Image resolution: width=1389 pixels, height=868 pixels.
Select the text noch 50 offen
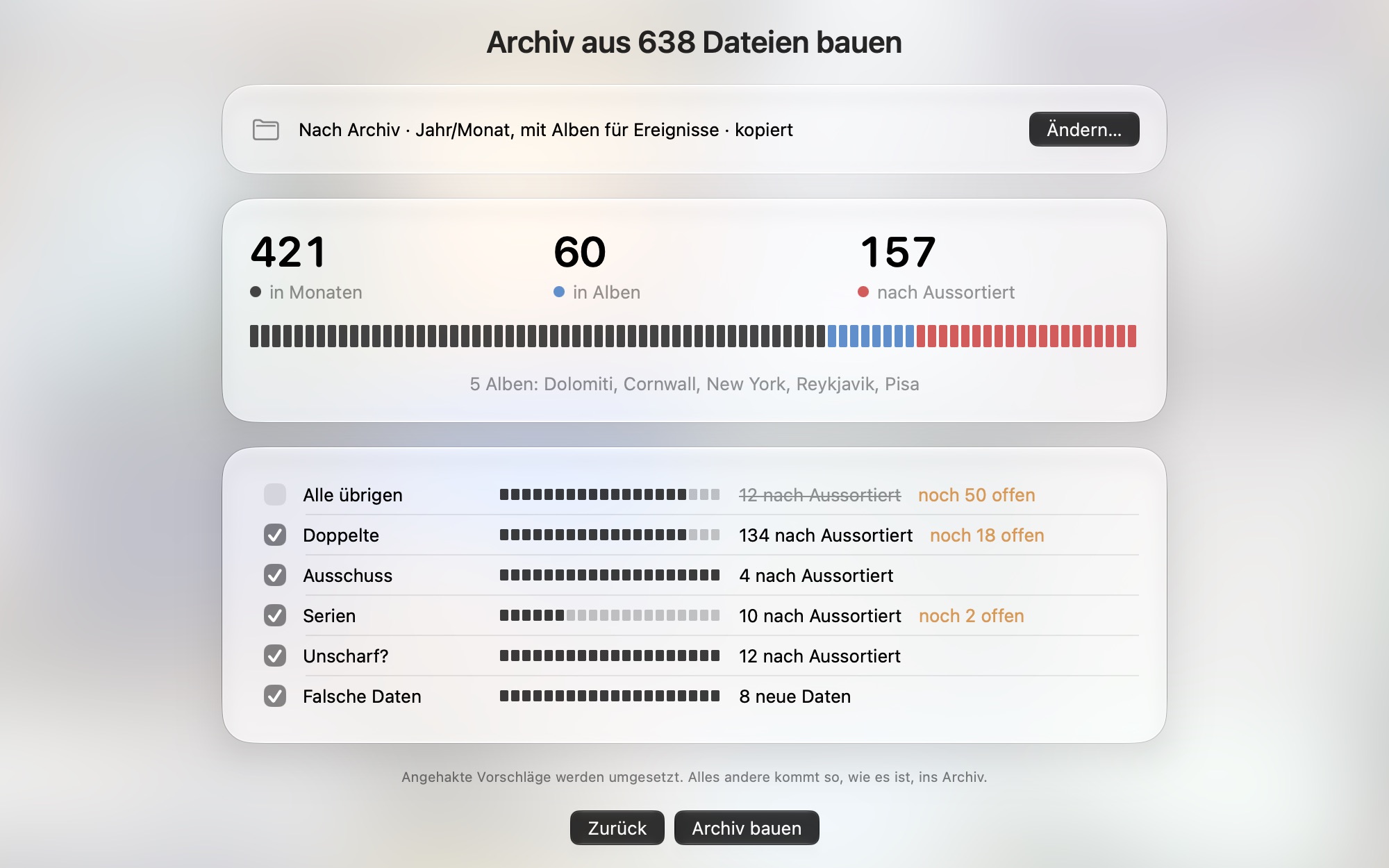[x=976, y=495]
